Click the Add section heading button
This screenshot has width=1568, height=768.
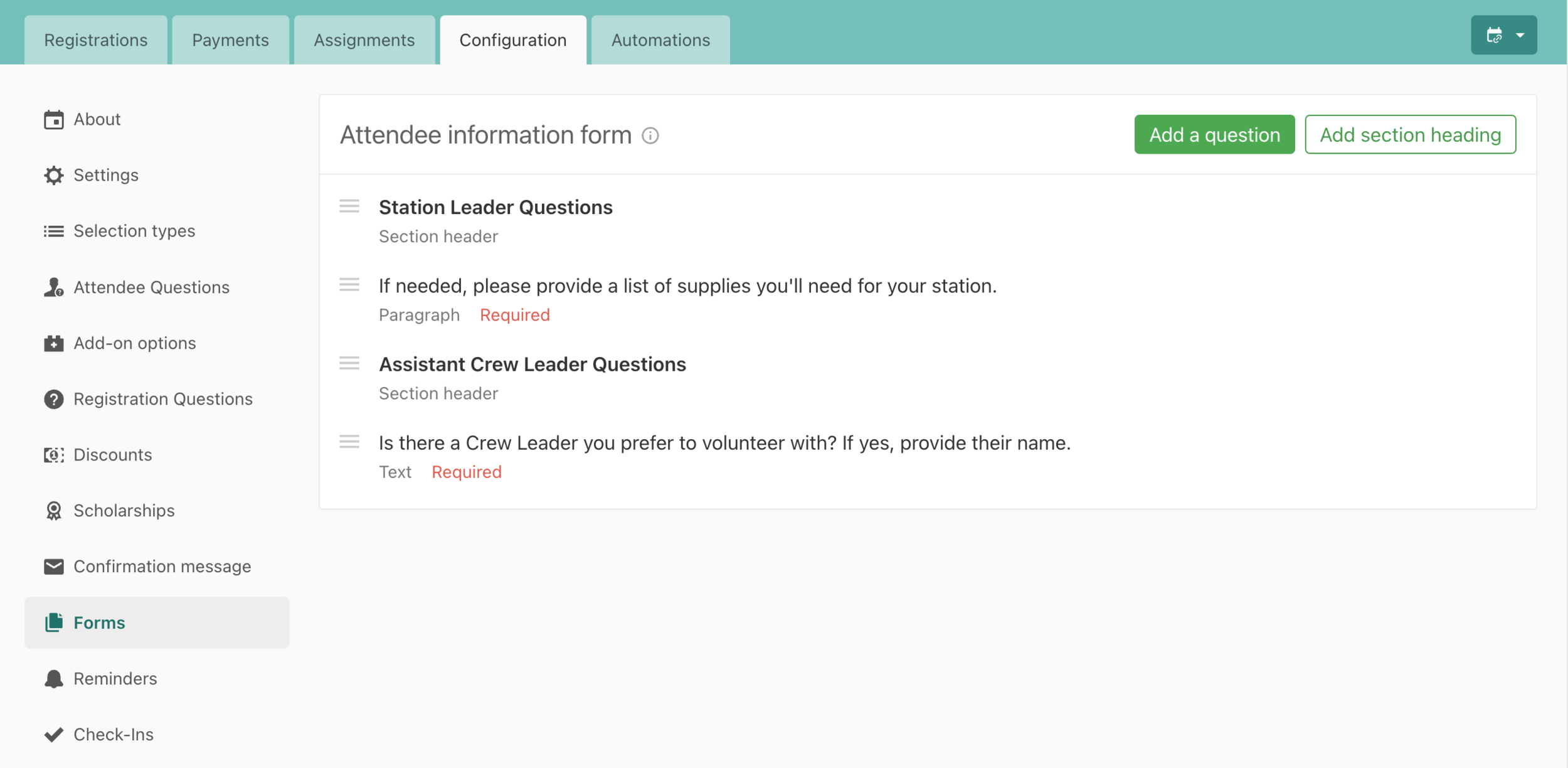[x=1411, y=134]
